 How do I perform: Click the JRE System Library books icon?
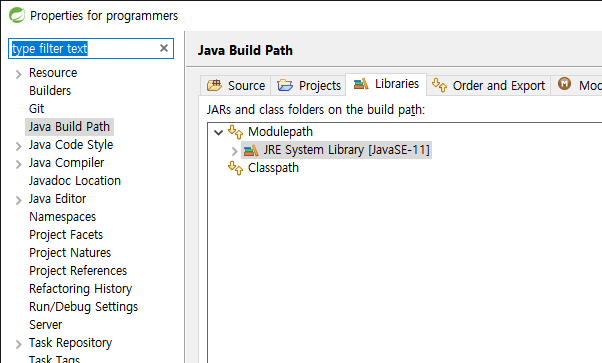pyautogui.click(x=251, y=150)
